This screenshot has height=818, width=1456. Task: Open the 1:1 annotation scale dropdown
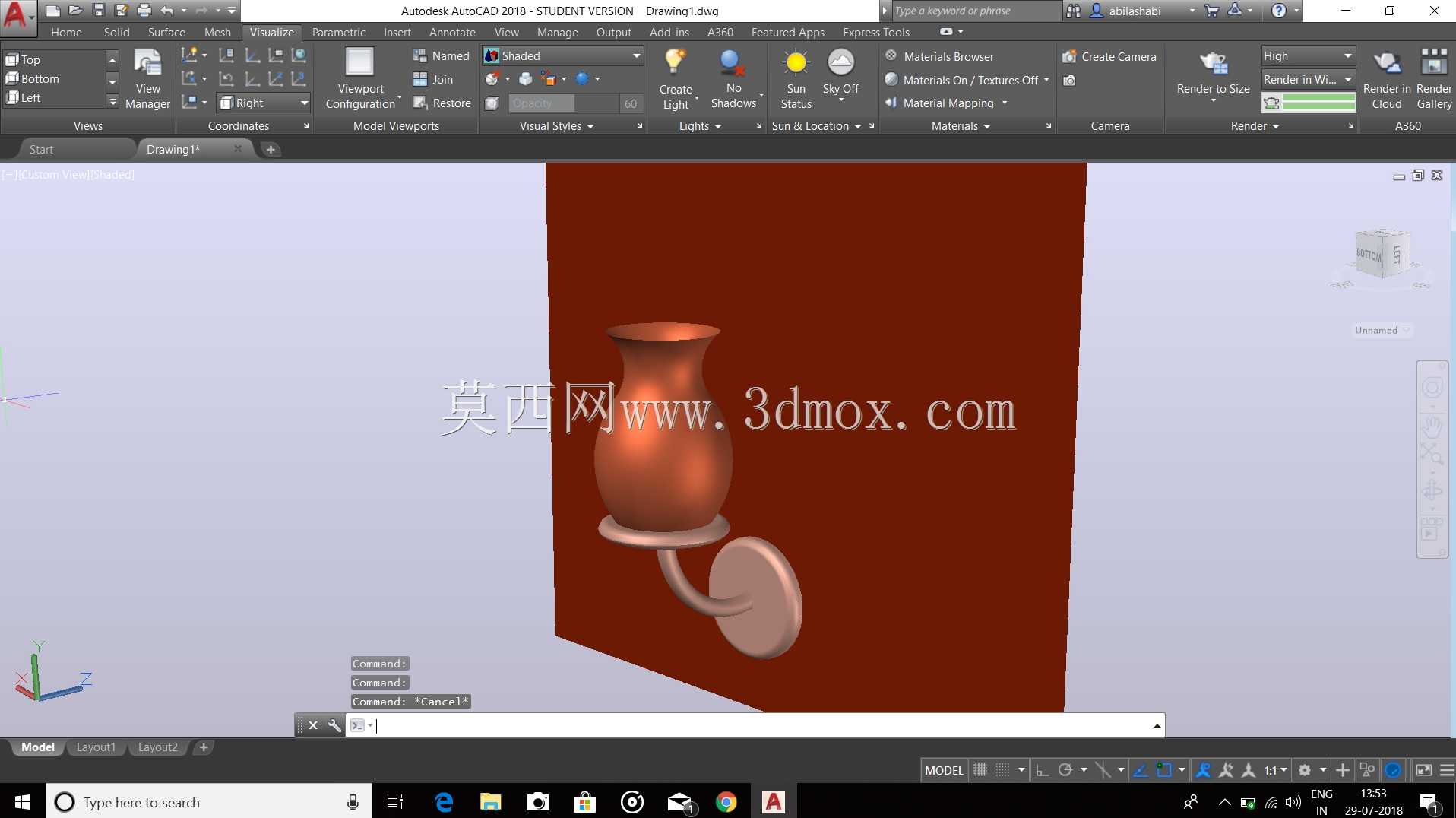(1275, 770)
